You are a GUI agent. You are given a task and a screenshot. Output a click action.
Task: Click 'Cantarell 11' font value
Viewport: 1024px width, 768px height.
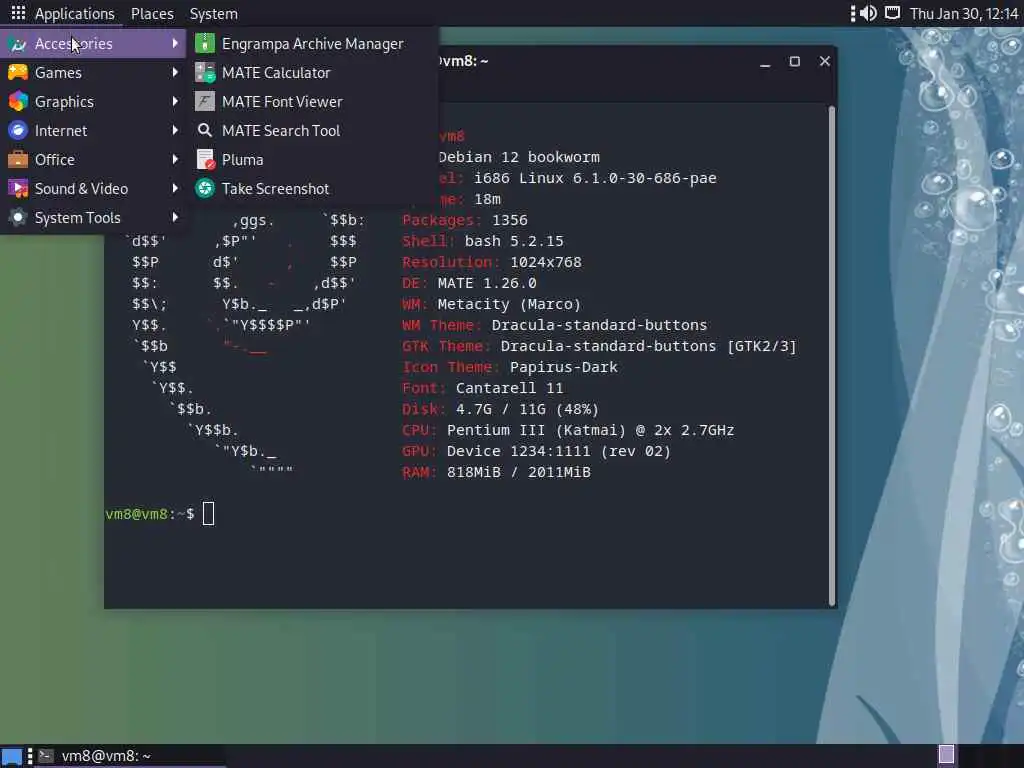pos(509,388)
